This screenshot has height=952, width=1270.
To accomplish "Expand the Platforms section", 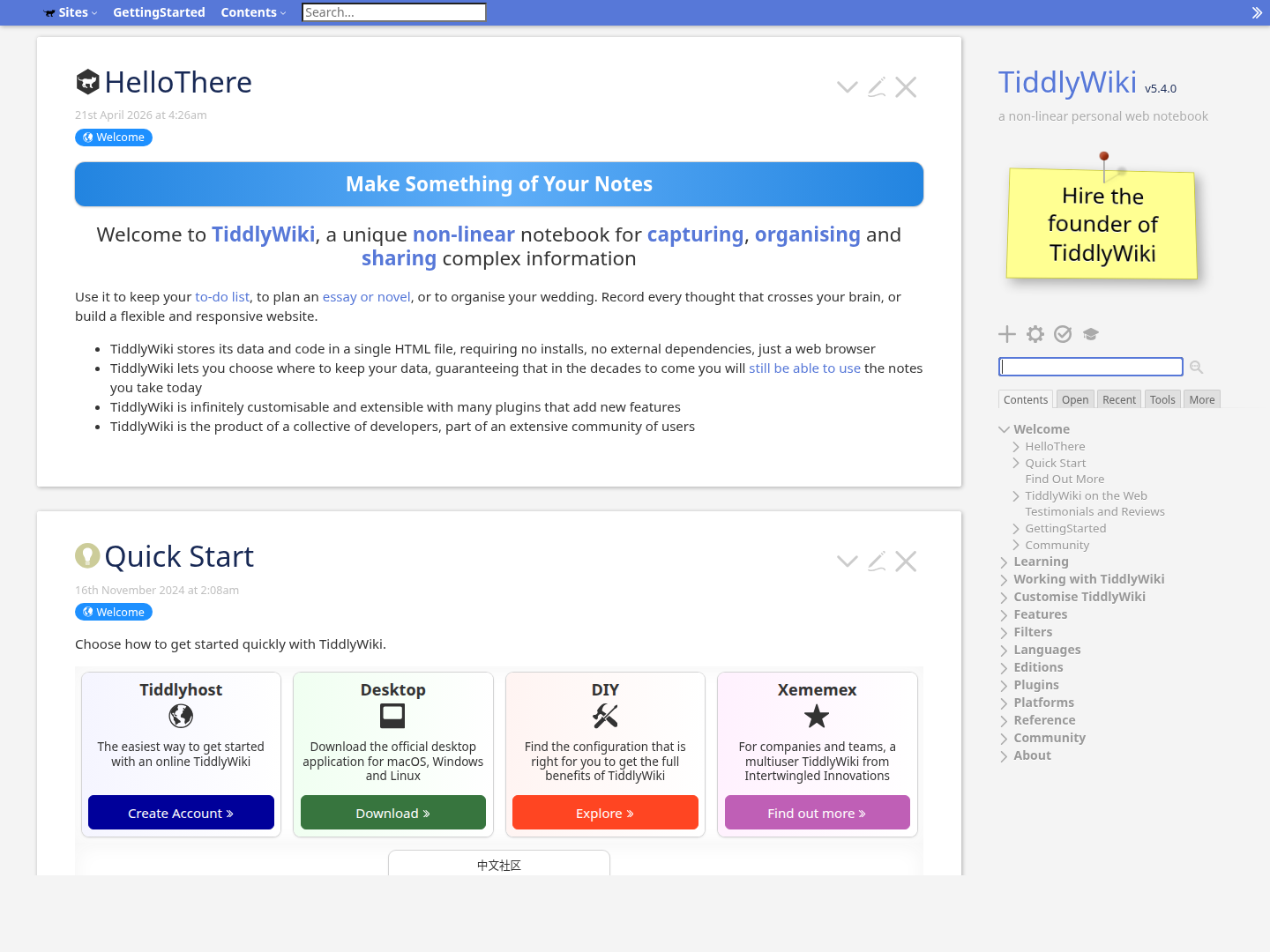I will coord(1004,703).
